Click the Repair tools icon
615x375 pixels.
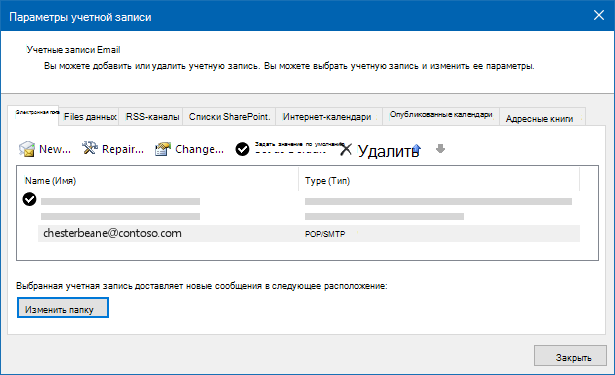point(90,148)
